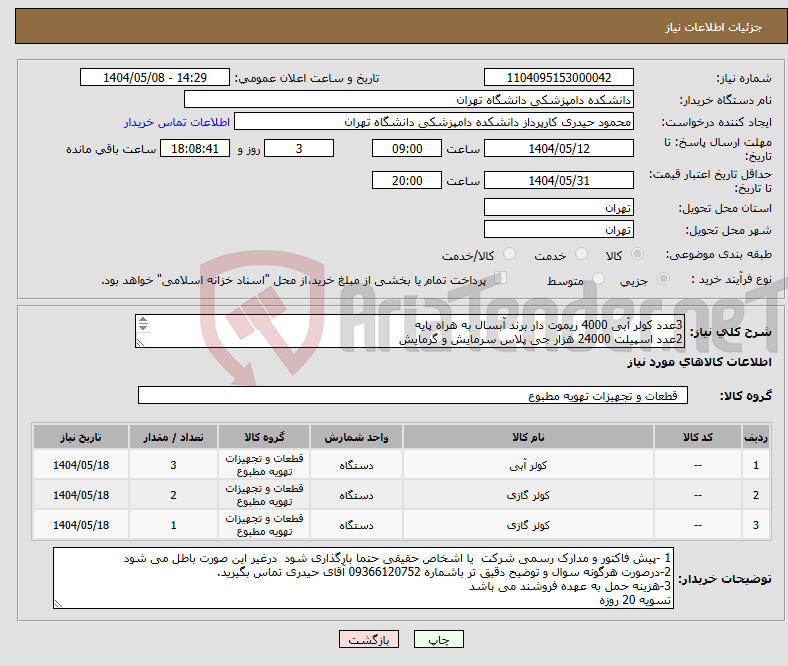Click the شماره نیاز number field
Image resolution: width=788 pixels, height=666 pixels.
558,78
